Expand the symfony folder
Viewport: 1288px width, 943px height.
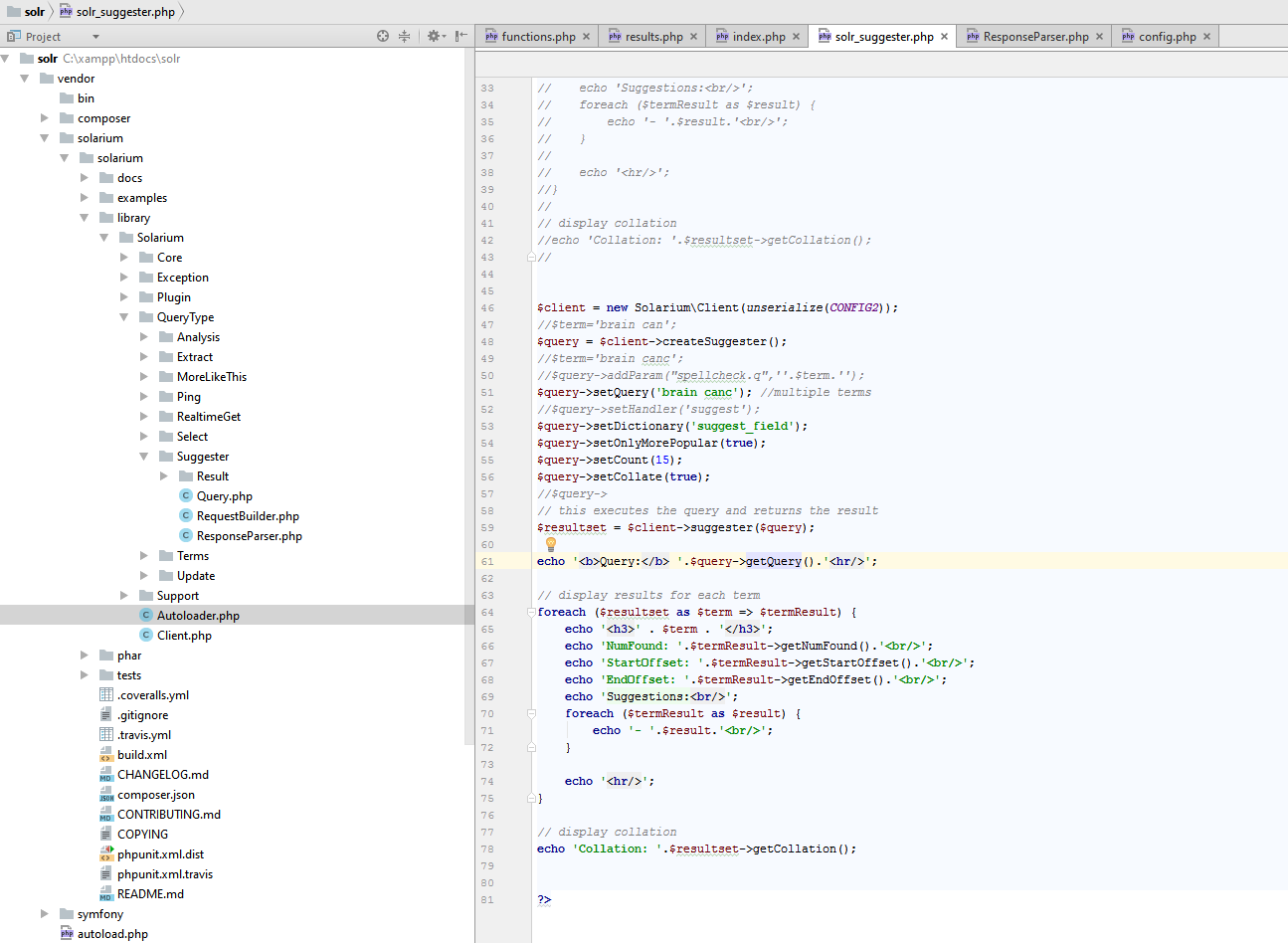[x=45, y=914]
